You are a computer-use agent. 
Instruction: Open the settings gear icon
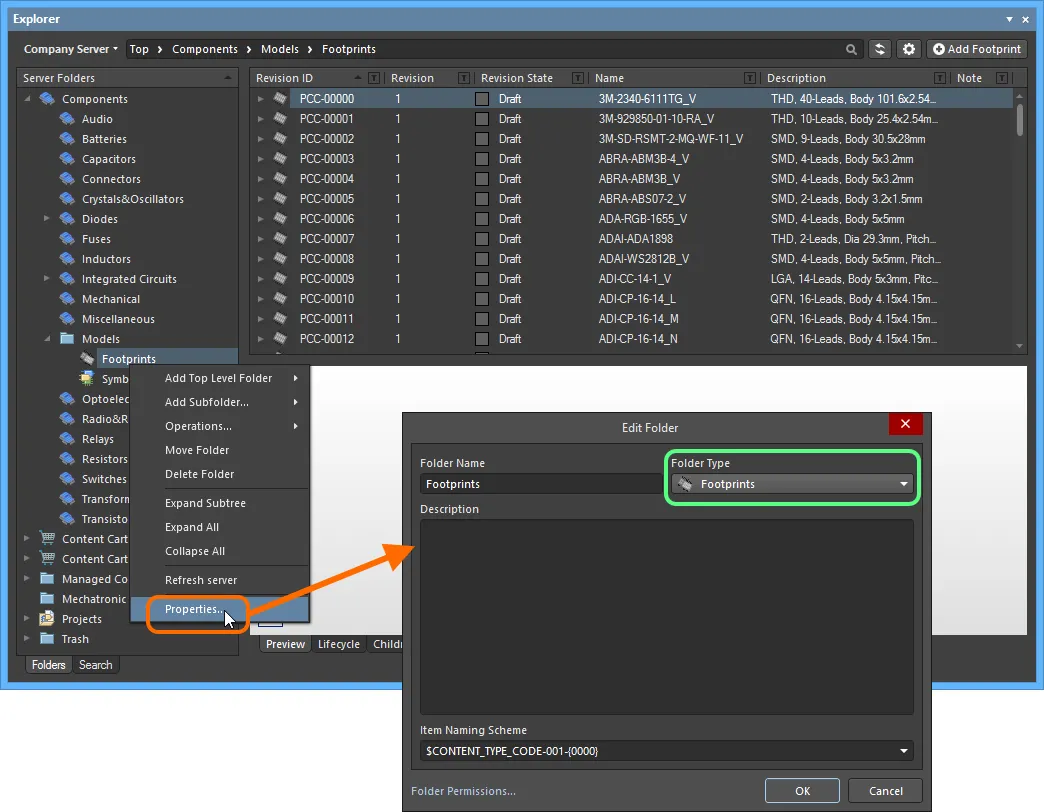pos(908,49)
